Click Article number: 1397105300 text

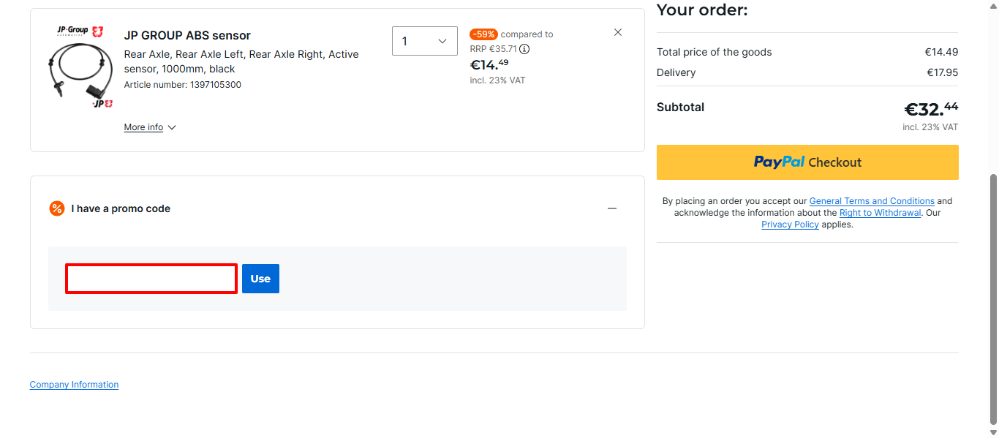click(x=182, y=85)
